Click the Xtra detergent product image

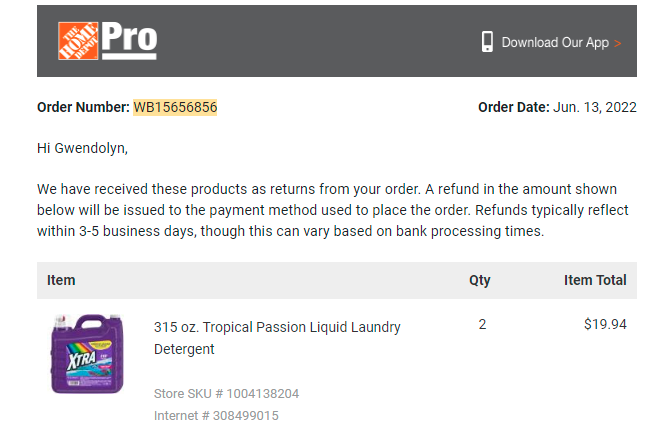[87, 354]
